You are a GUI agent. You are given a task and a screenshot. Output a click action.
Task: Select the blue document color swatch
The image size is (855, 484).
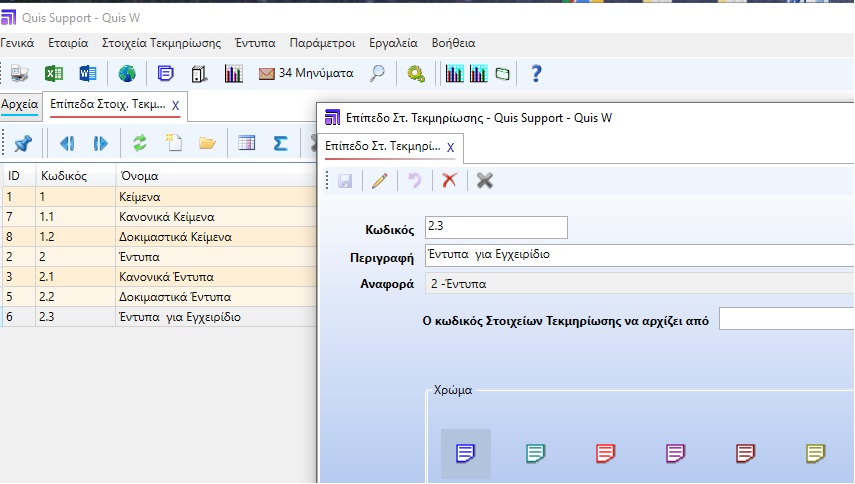466,453
